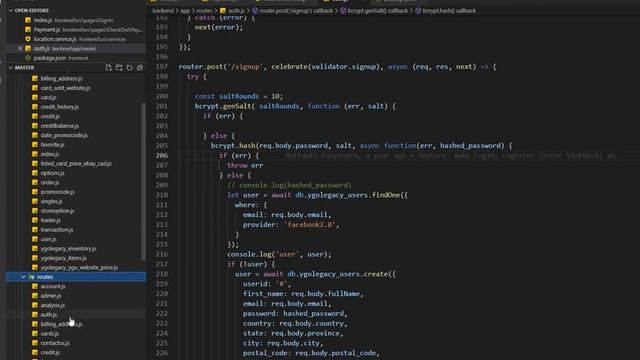The height and width of the screenshot is (360, 640).
Task: Click the 'saltRounds = 10' declaration text
Action: tap(251, 96)
